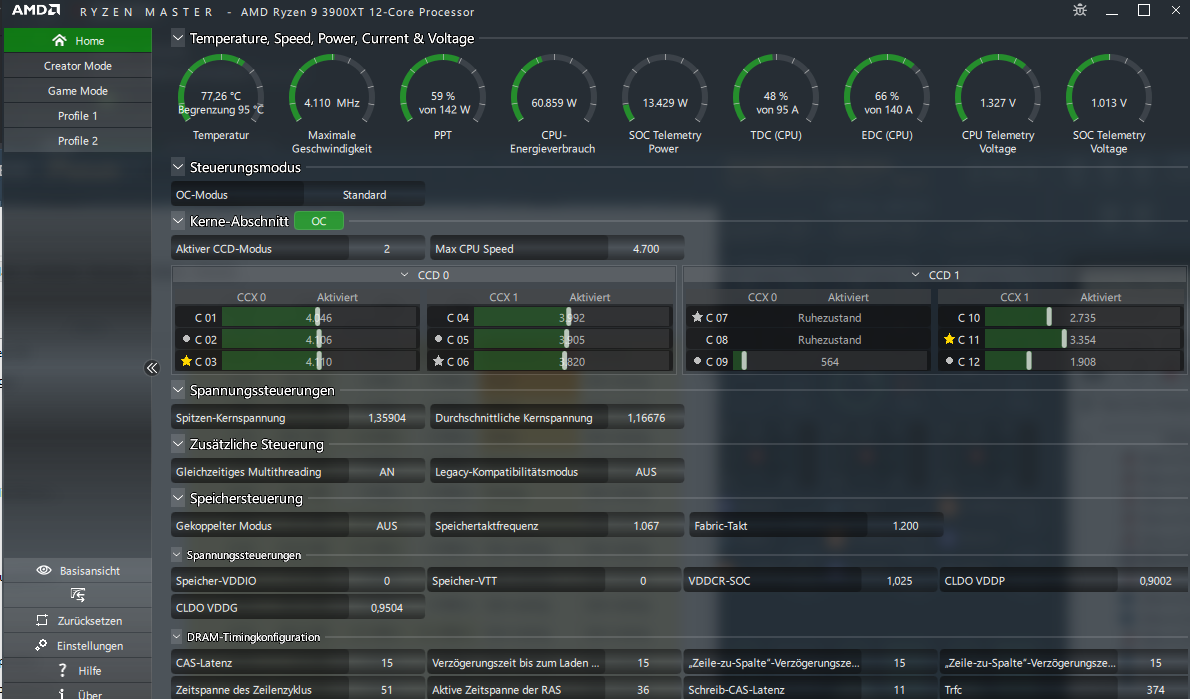Collapse the Kerne-Abschnitt section
Image resolution: width=1190 pixels, height=699 pixels.
click(x=178, y=221)
